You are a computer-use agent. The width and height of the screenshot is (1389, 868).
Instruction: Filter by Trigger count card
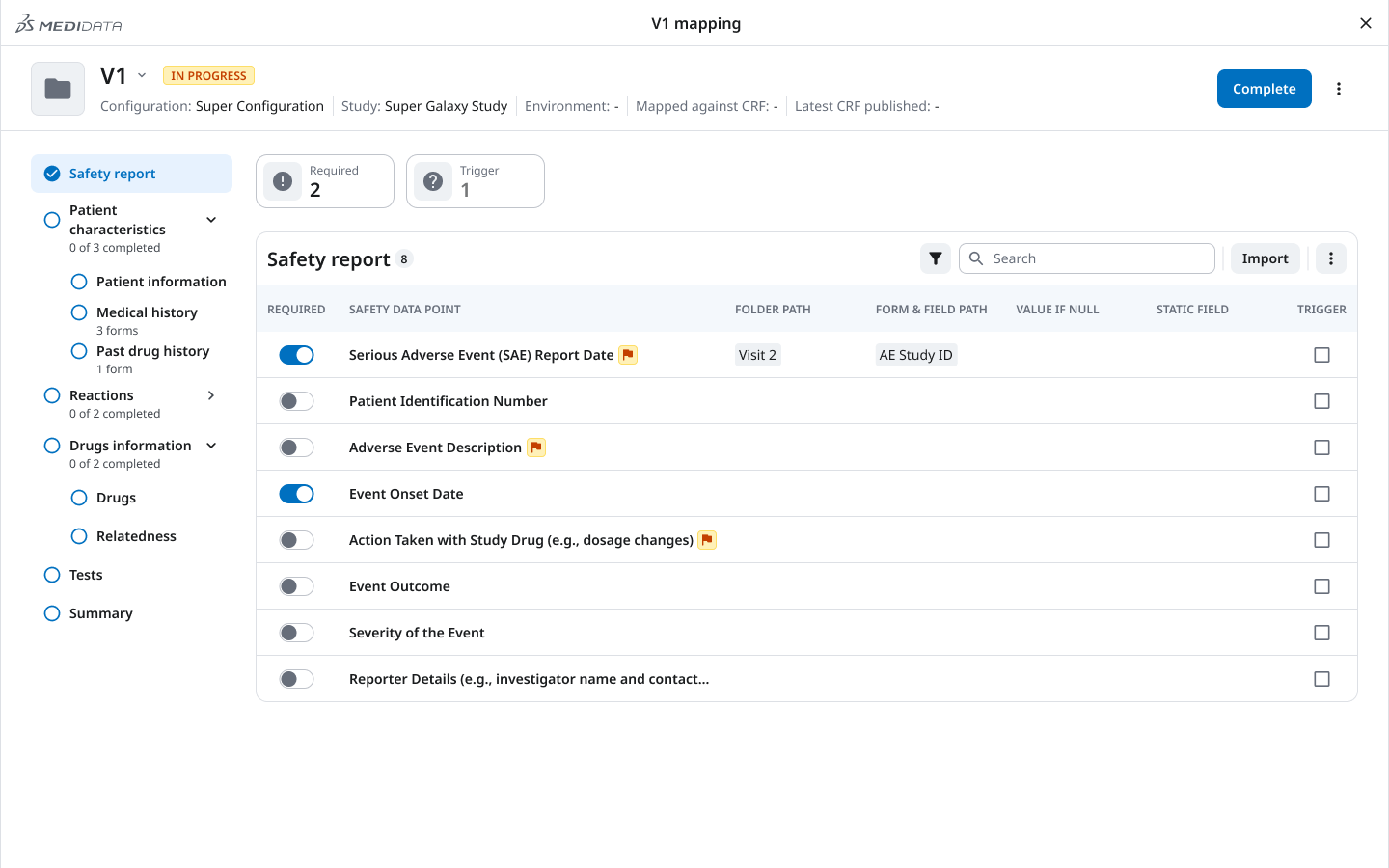click(x=476, y=181)
